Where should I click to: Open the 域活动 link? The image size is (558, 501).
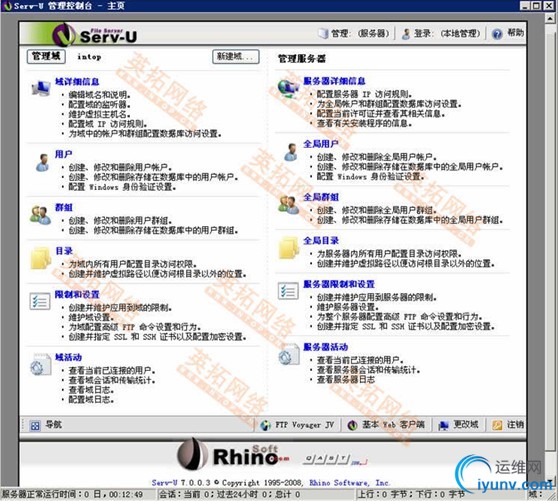point(69,357)
